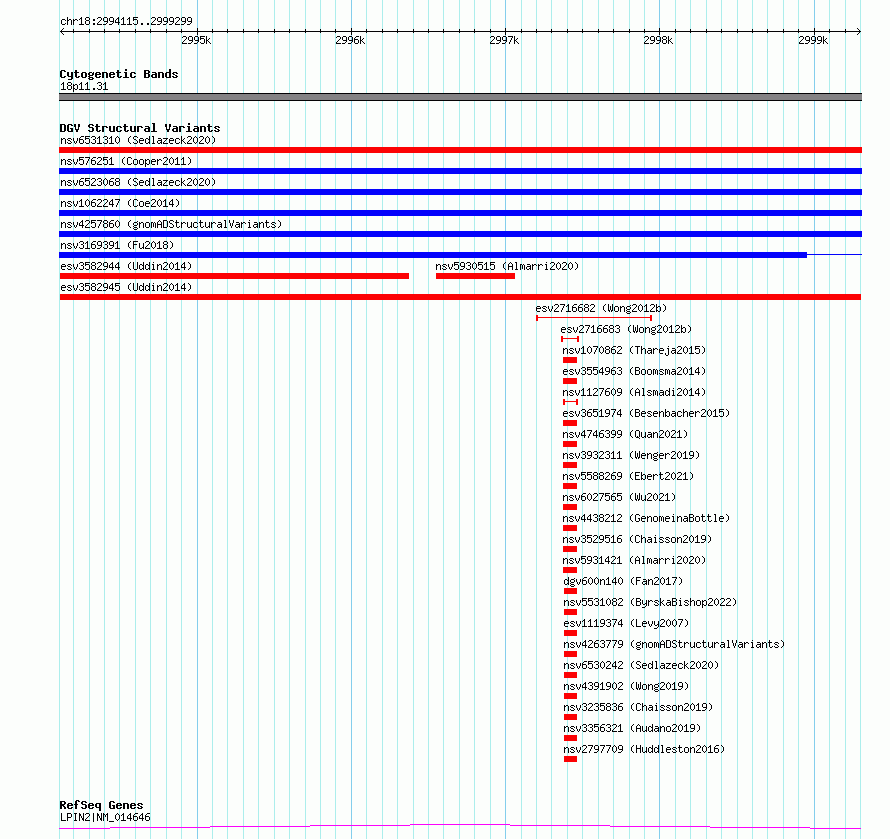Click the 18p11.31 cytogenetic band label
The height and width of the screenshot is (839, 890).
[x=84, y=86]
